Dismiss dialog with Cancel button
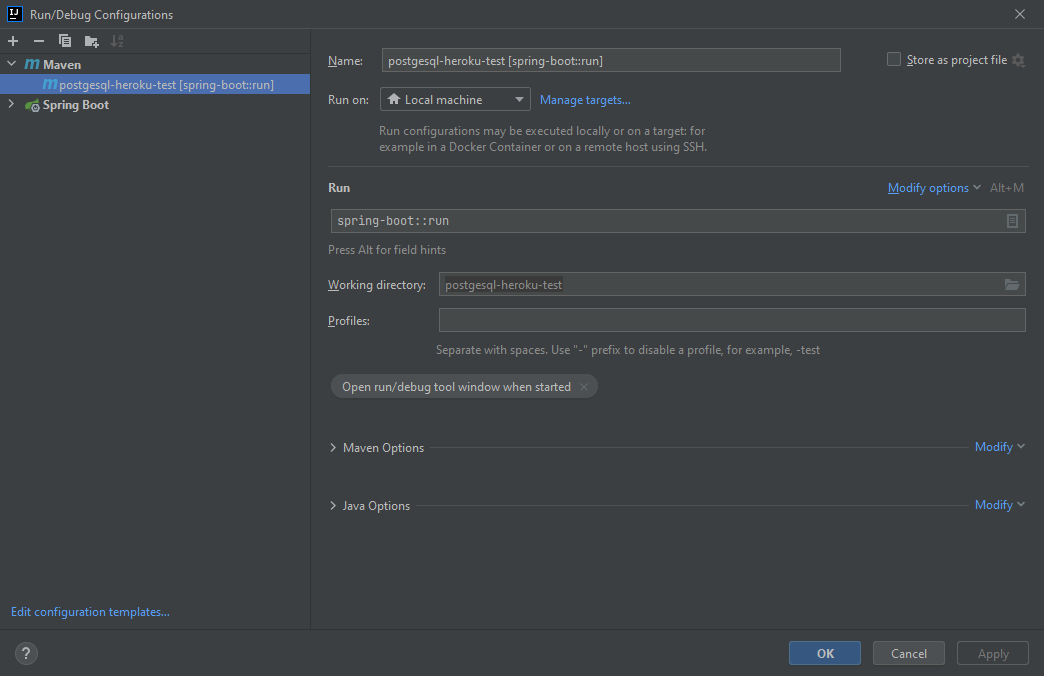 pos(909,653)
